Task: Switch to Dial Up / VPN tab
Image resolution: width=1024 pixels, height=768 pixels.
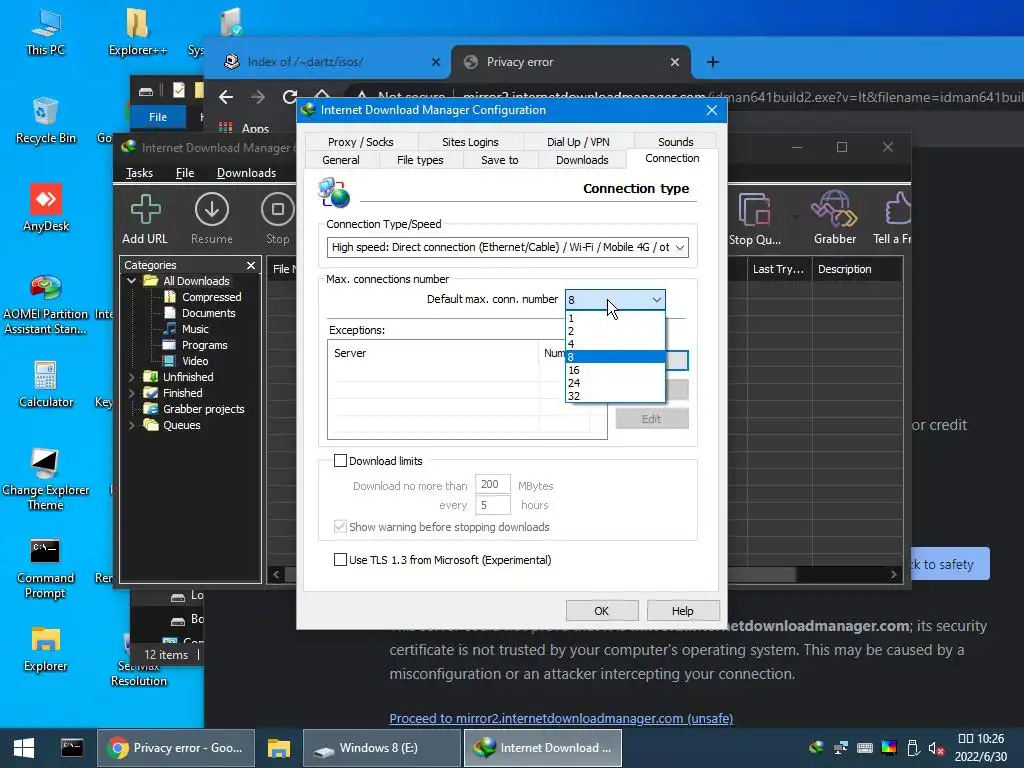Action: (x=578, y=142)
